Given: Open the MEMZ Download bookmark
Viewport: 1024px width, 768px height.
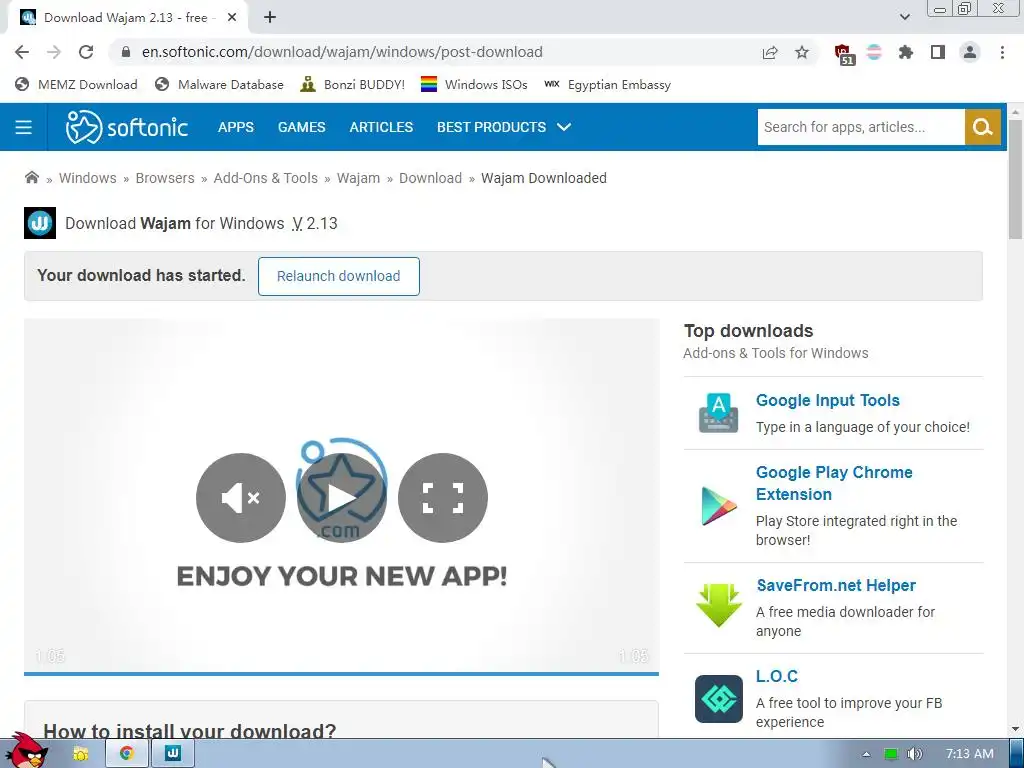Looking at the screenshot, I should point(76,84).
